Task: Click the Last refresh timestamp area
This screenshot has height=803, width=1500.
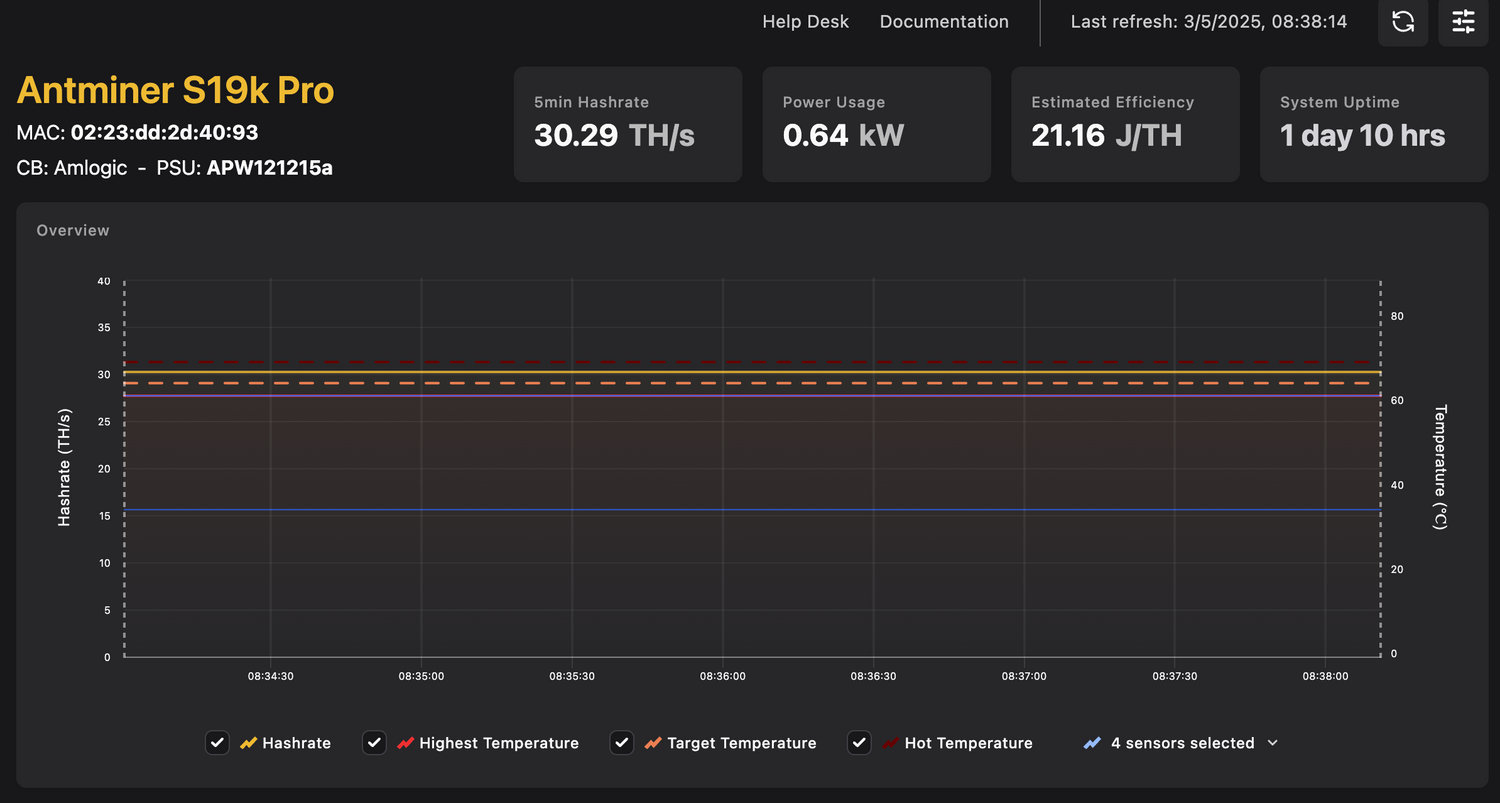Action: tap(1210, 21)
